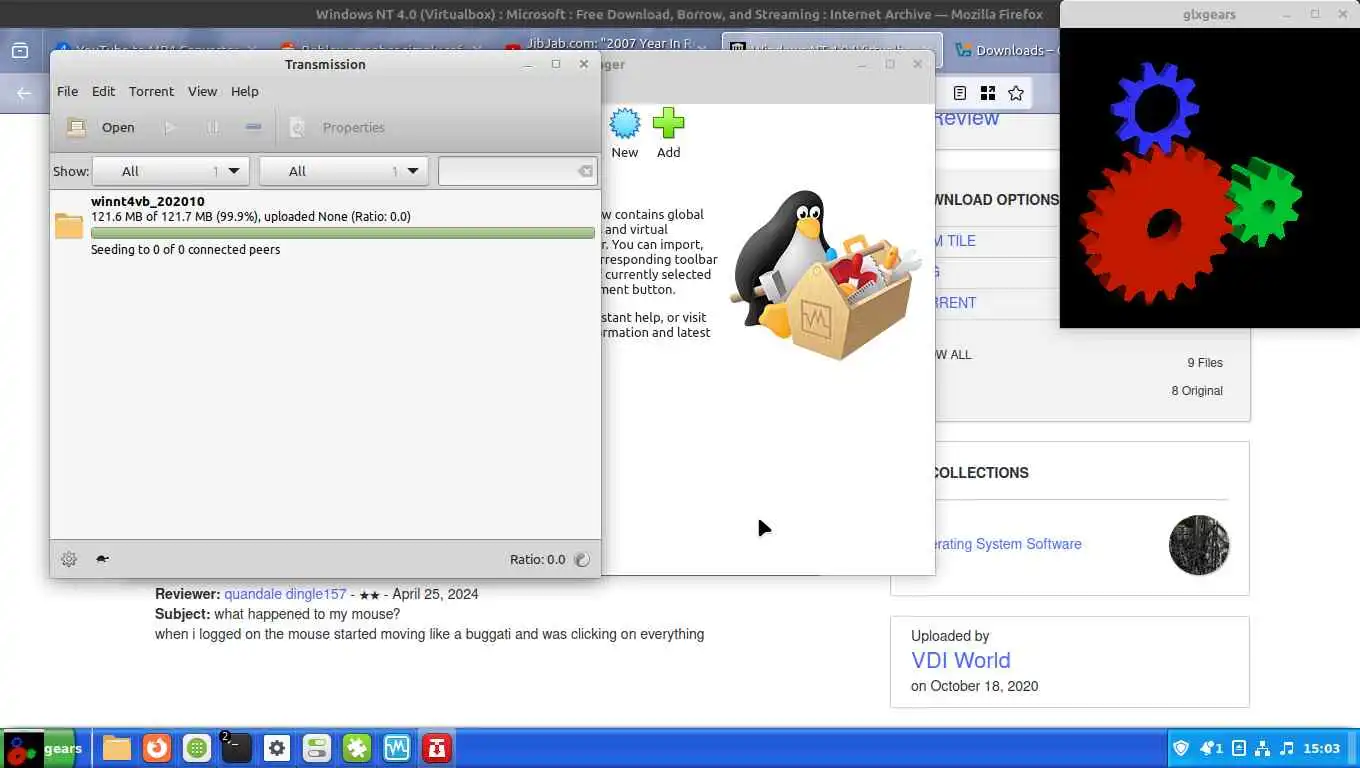The width and height of the screenshot is (1360, 768).
Task: Bookmark this page with the star icon
Action: (x=1016, y=93)
